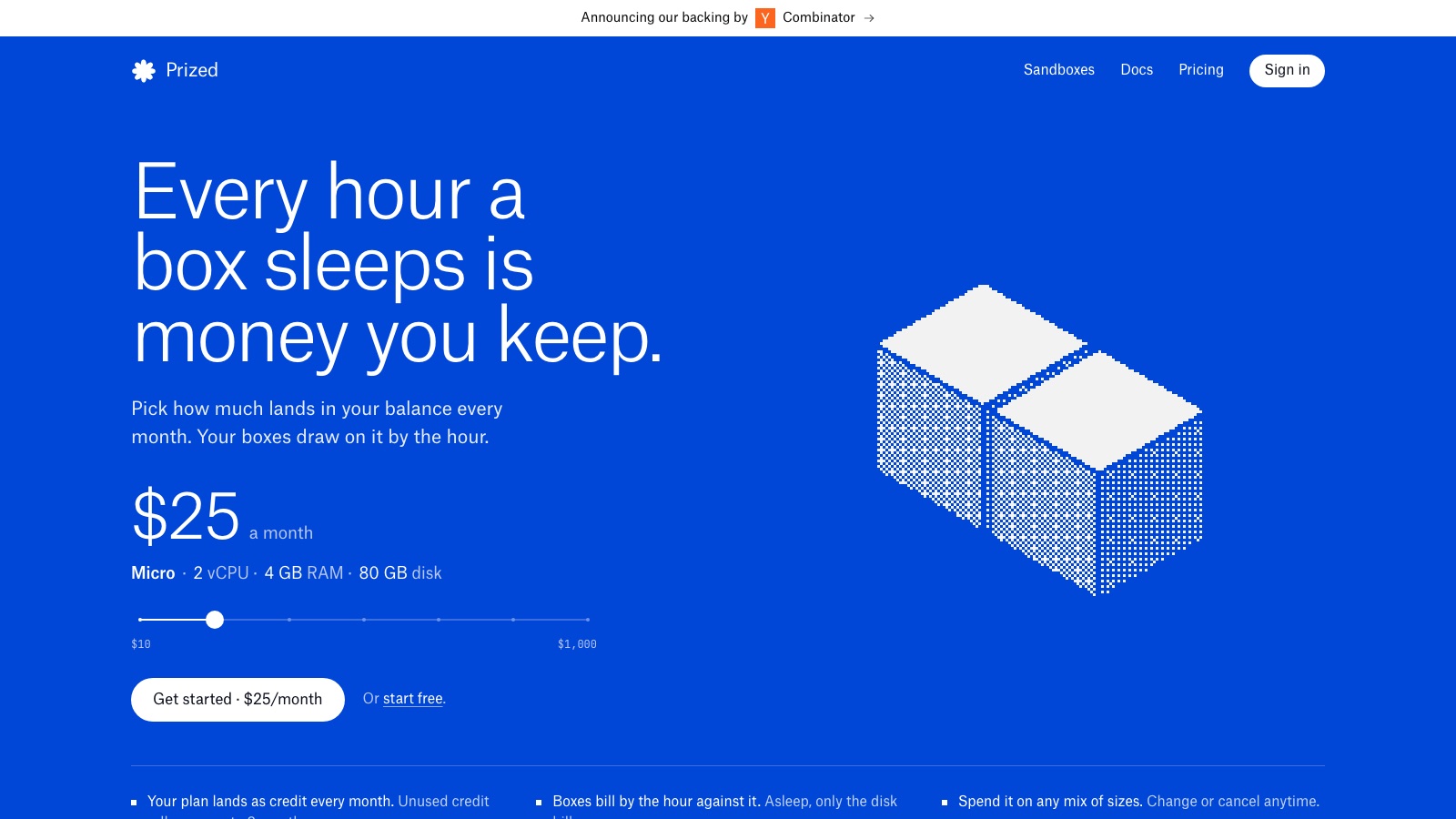The height and width of the screenshot is (819, 1456).
Task: Click the Prized brand name text
Action: tap(192, 70)
